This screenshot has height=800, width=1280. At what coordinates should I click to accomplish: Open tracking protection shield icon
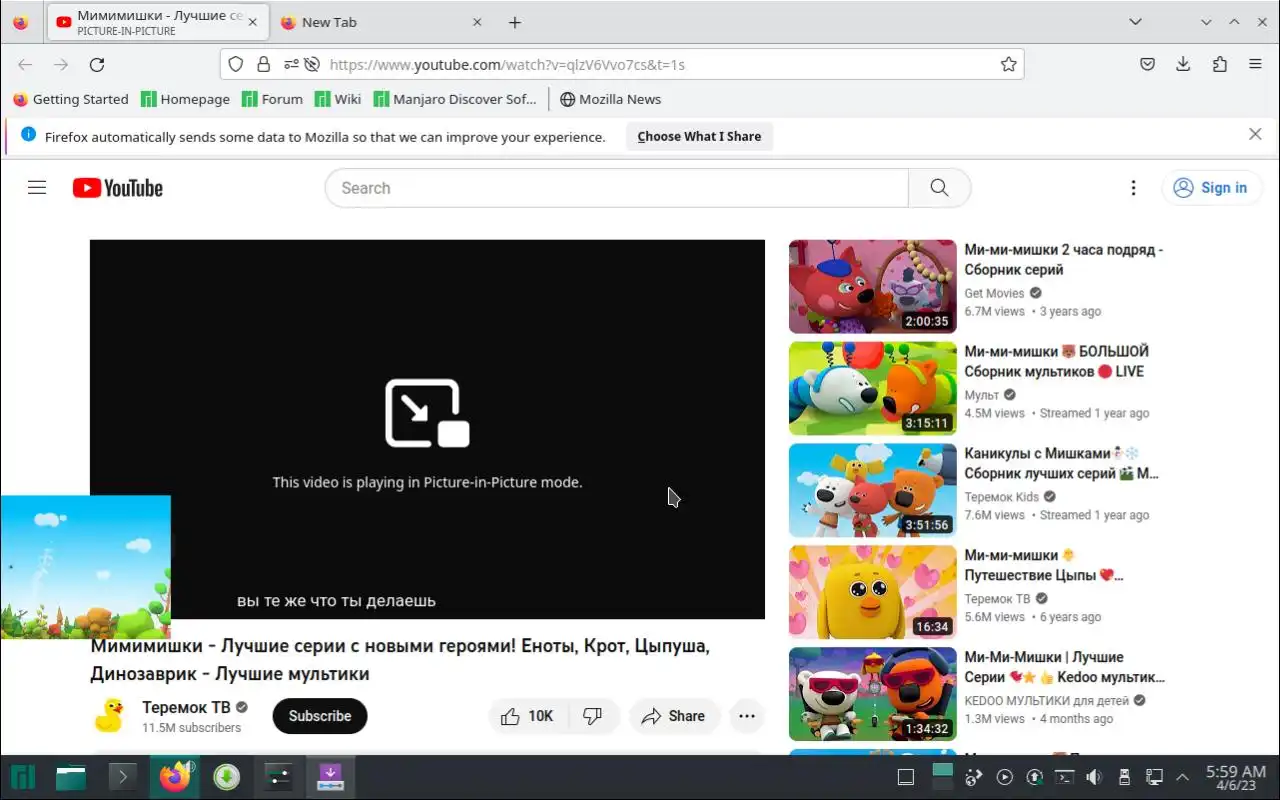(x=236, y=64)
